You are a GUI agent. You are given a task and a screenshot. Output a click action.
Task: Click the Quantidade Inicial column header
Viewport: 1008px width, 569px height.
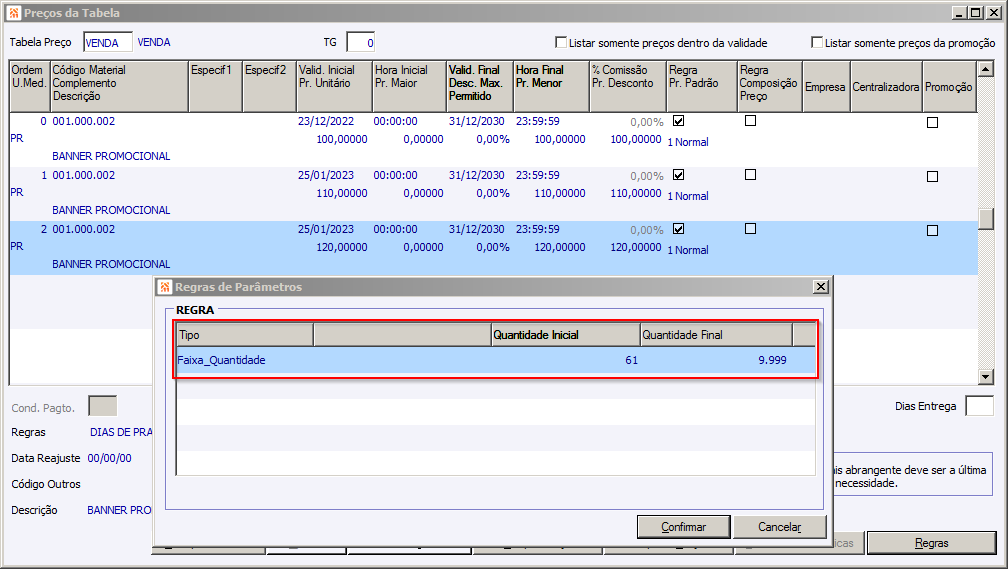point(565,335)
